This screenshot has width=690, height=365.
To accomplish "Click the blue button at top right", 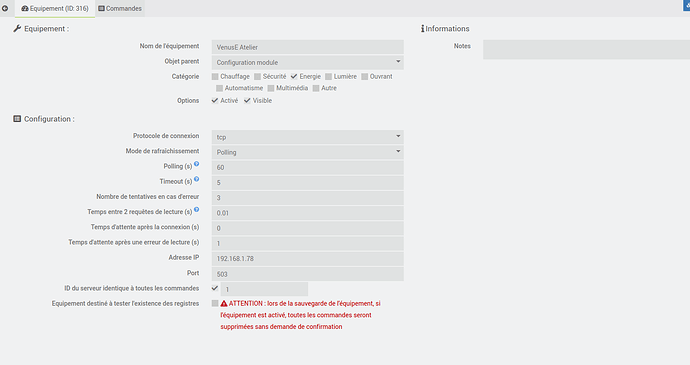I will (686, 5).
